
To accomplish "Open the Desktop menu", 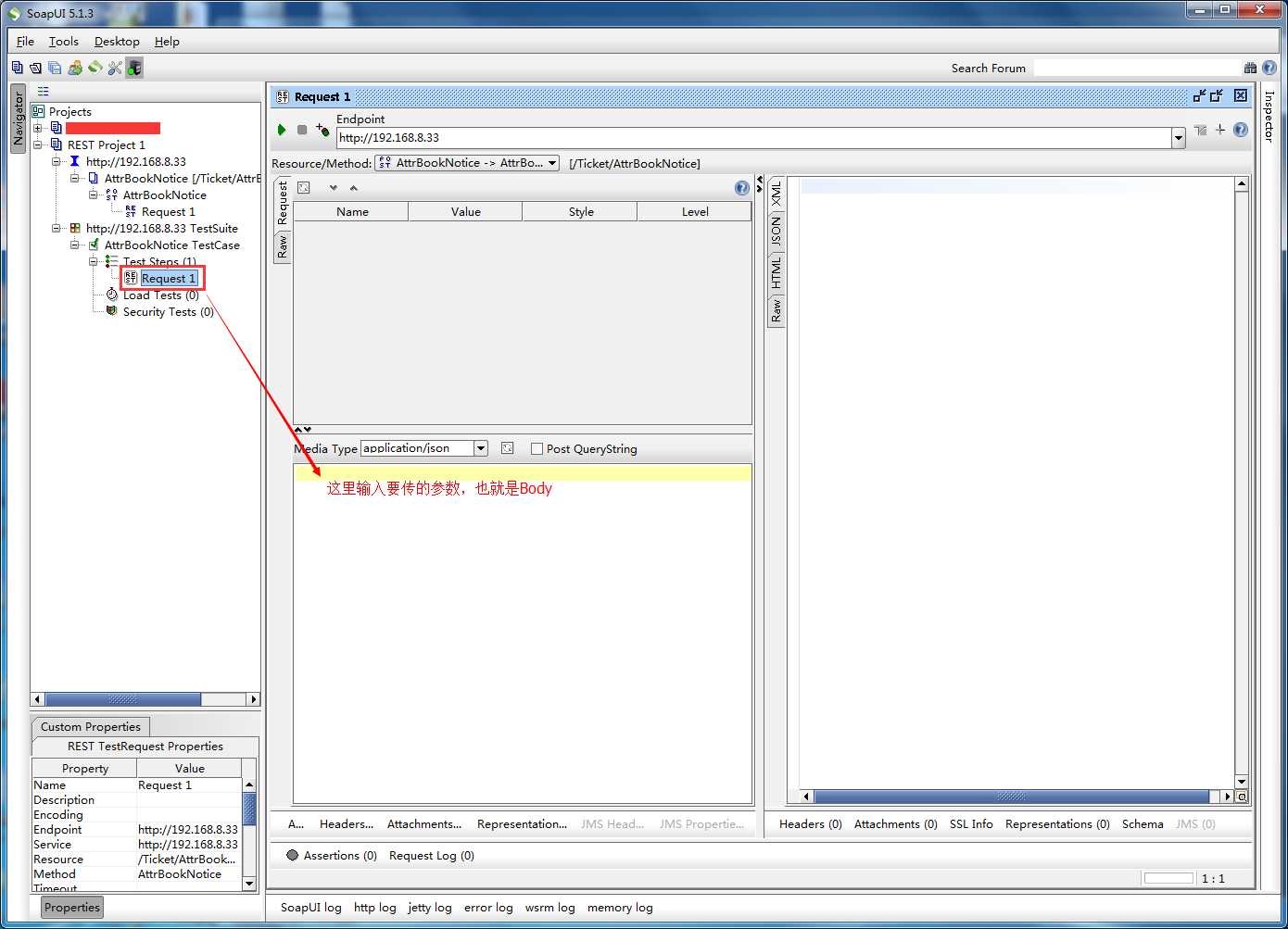I will tap(117, 41).
